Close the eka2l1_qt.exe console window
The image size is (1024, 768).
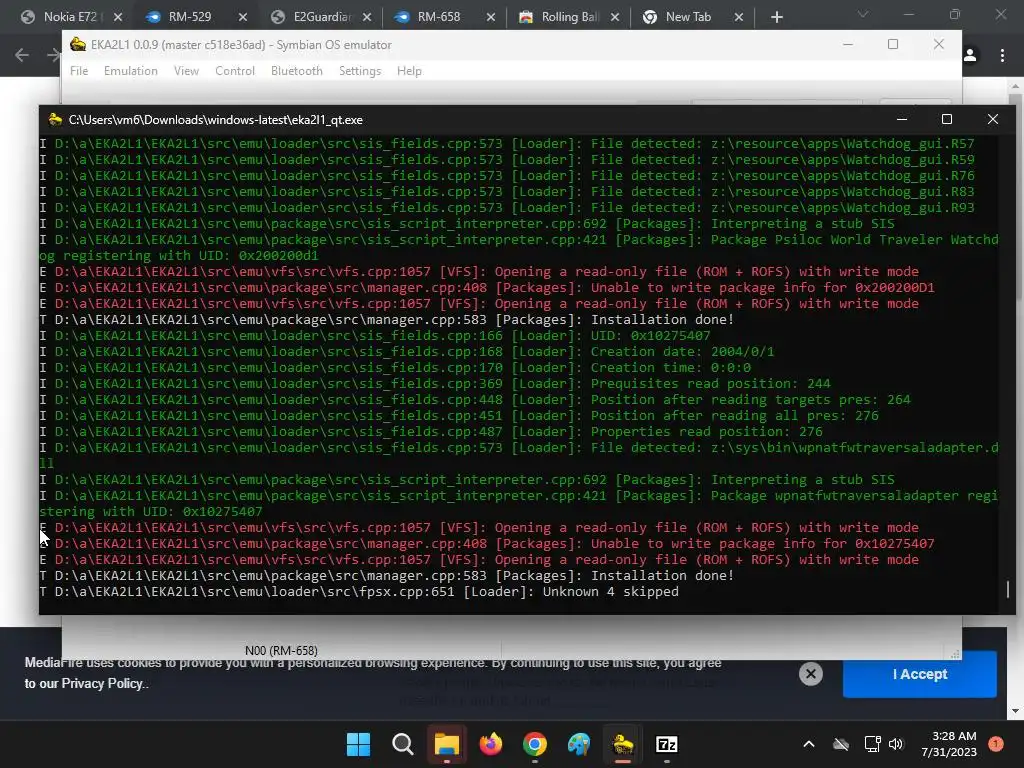pyautogui.click(x=993, y=120)
